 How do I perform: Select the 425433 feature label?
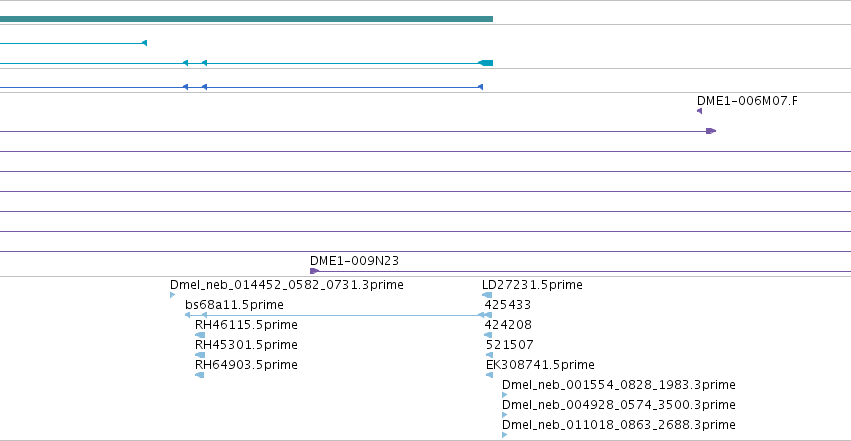coord(508,305)
